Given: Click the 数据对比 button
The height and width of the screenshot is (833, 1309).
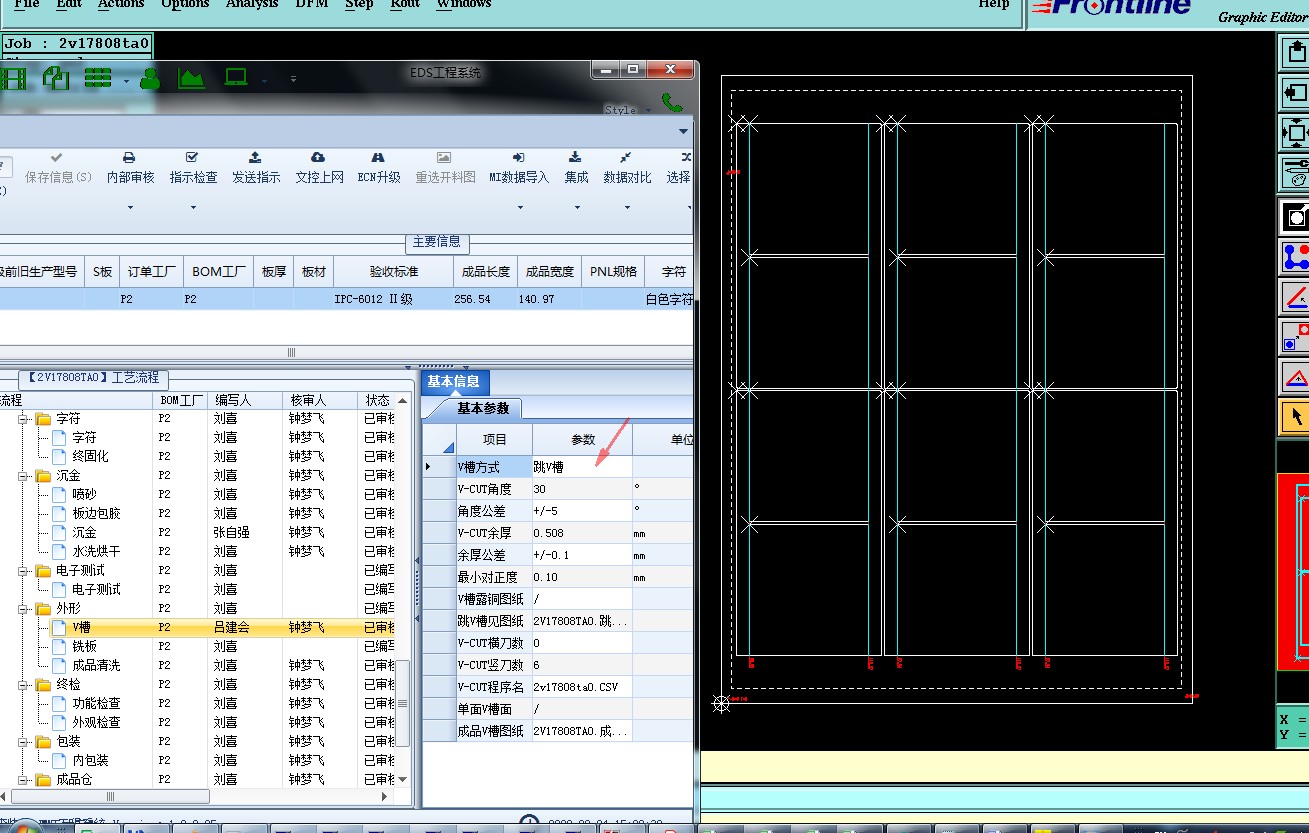Looking at the screenshot, I should pos(626,168).
